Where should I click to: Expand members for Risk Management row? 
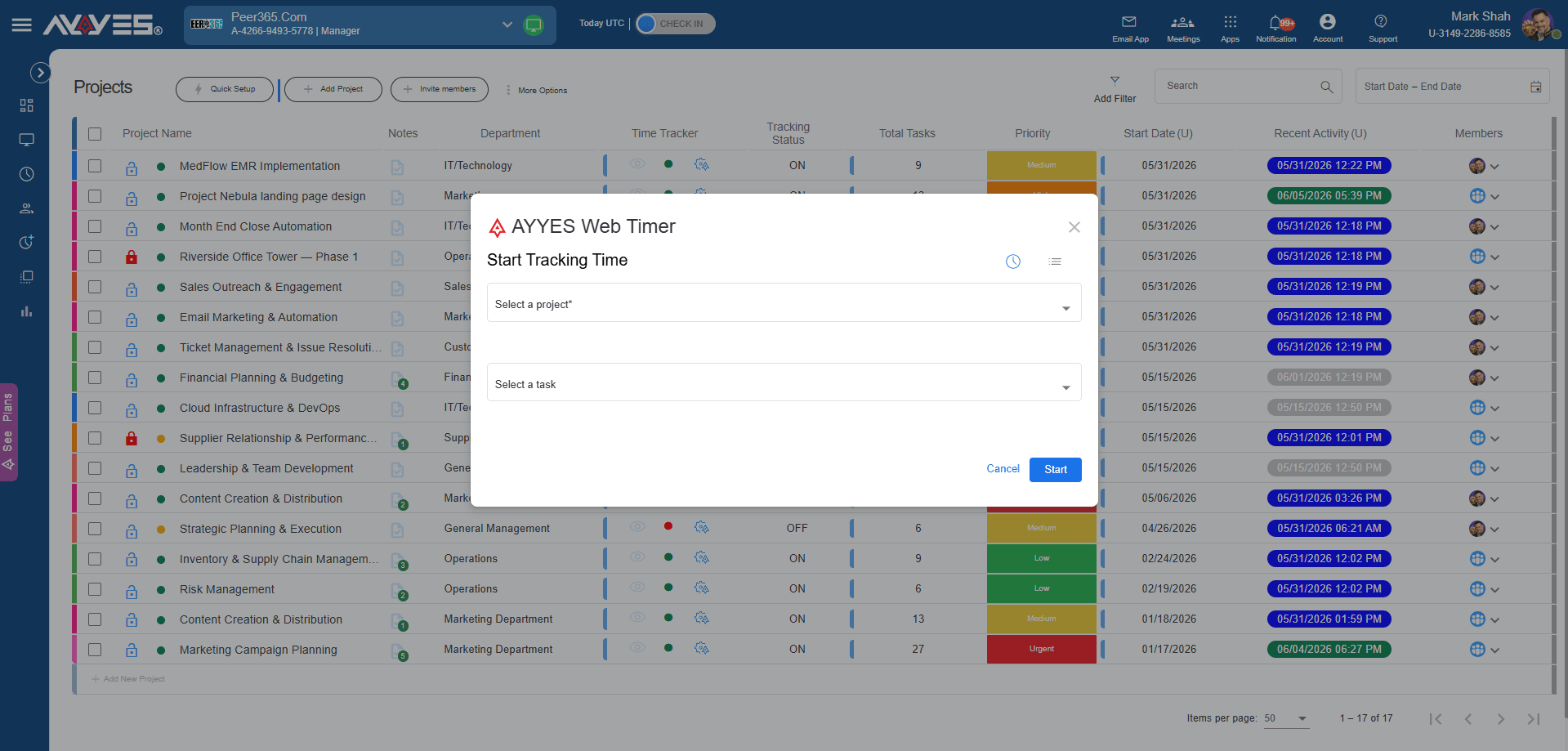(1494, 590)
